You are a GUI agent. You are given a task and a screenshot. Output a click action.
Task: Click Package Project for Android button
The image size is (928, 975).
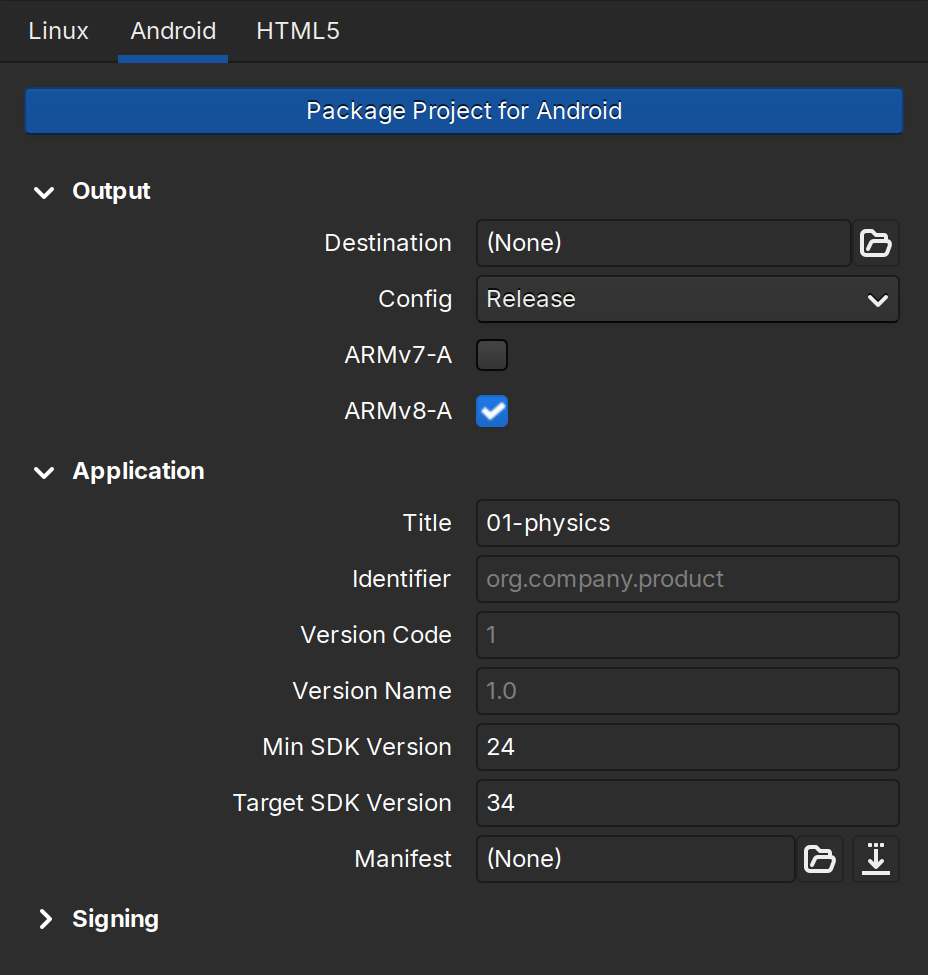tap(464, 111)
